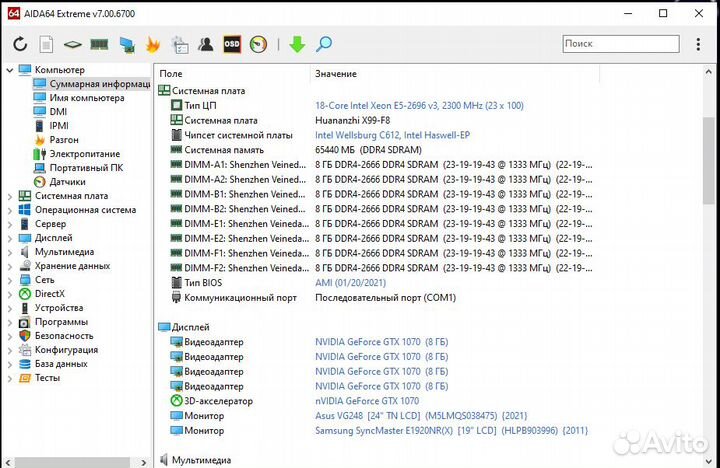Select Устройства in the tree
The width and height of the screenshot is (720, 468).
tap(59, 308)
